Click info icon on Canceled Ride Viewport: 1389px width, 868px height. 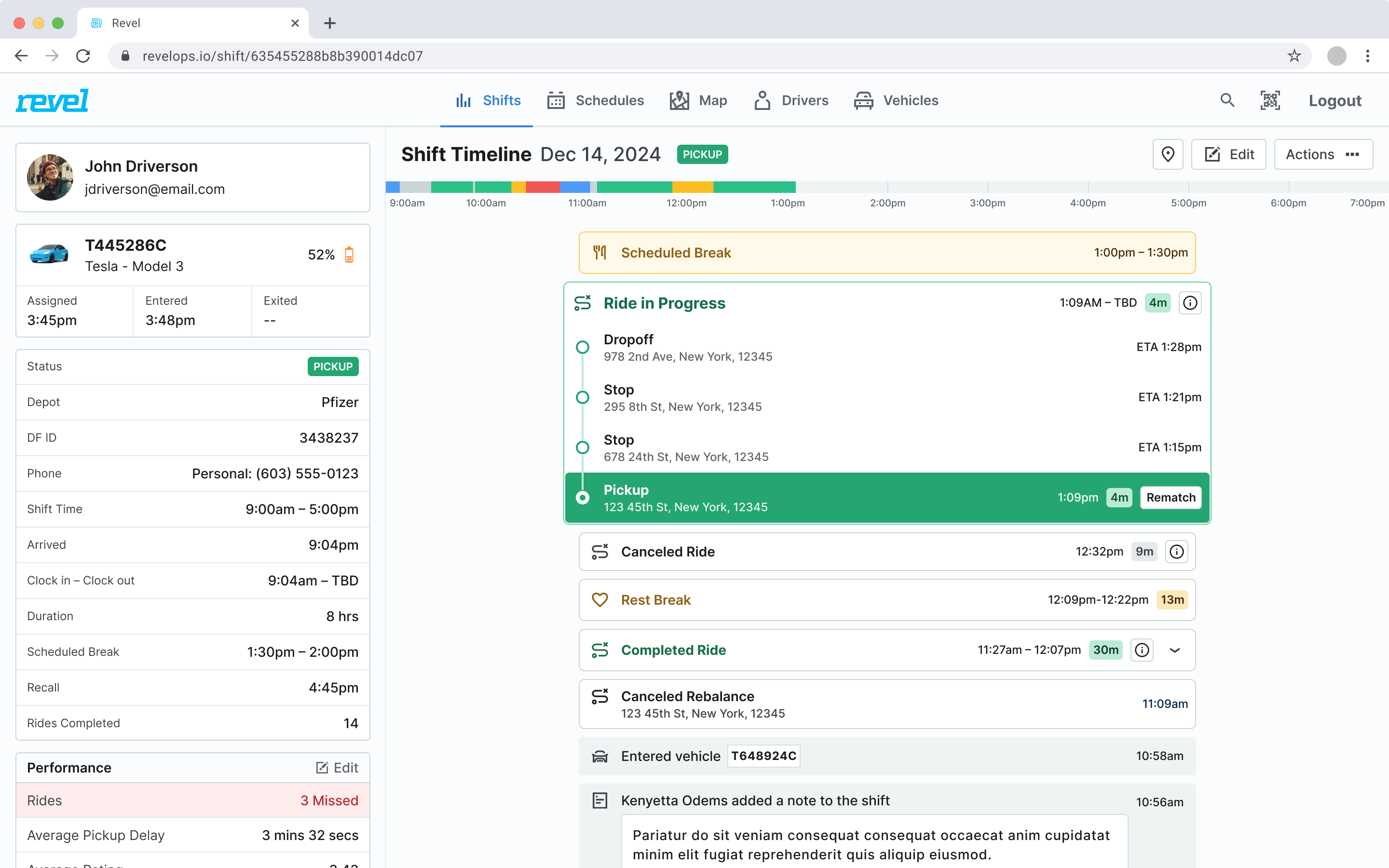pyautogui.click(x=1177, y=552)
